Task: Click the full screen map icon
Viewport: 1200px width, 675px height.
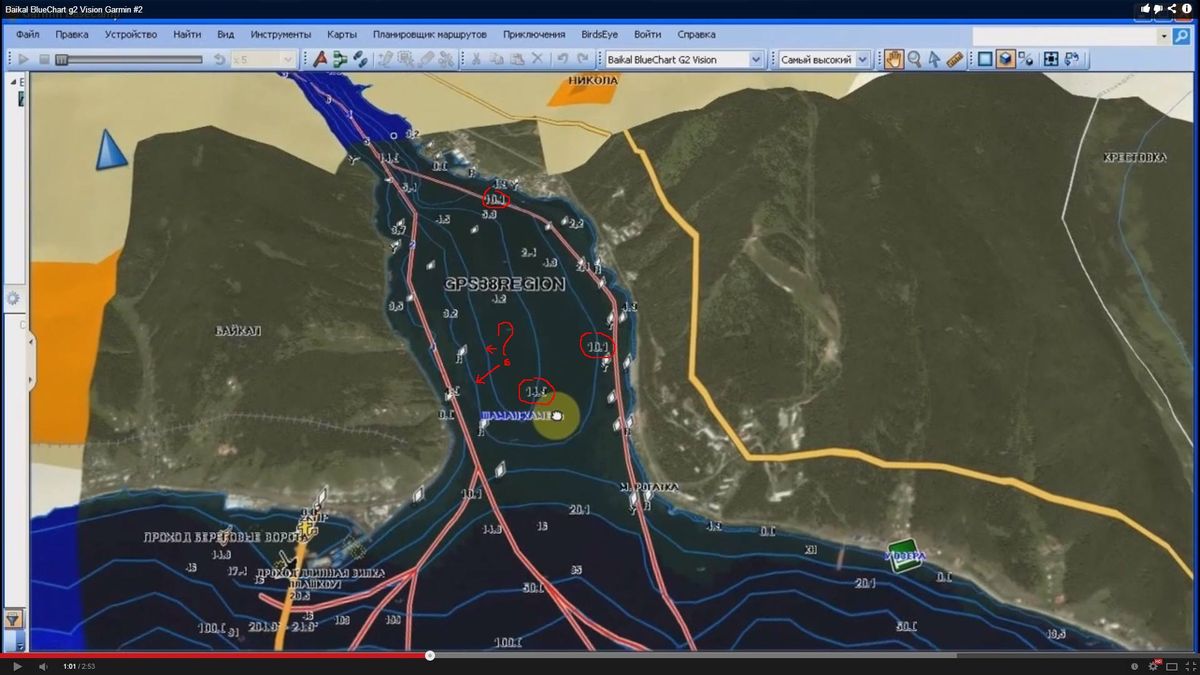Action: [x=1051, y=59]
